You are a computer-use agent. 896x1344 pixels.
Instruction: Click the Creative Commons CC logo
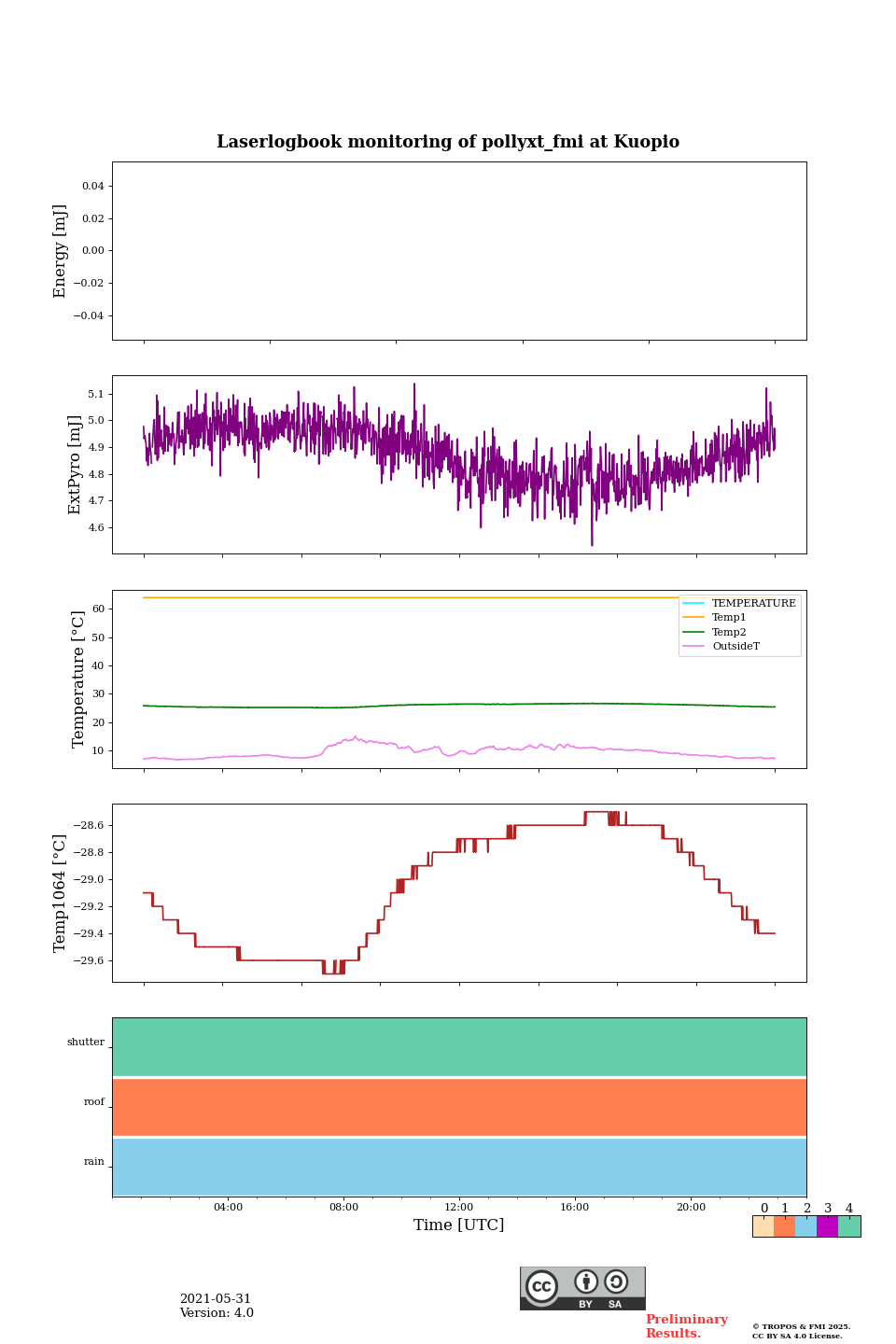pyautogui.click(x=541, y=1286)
